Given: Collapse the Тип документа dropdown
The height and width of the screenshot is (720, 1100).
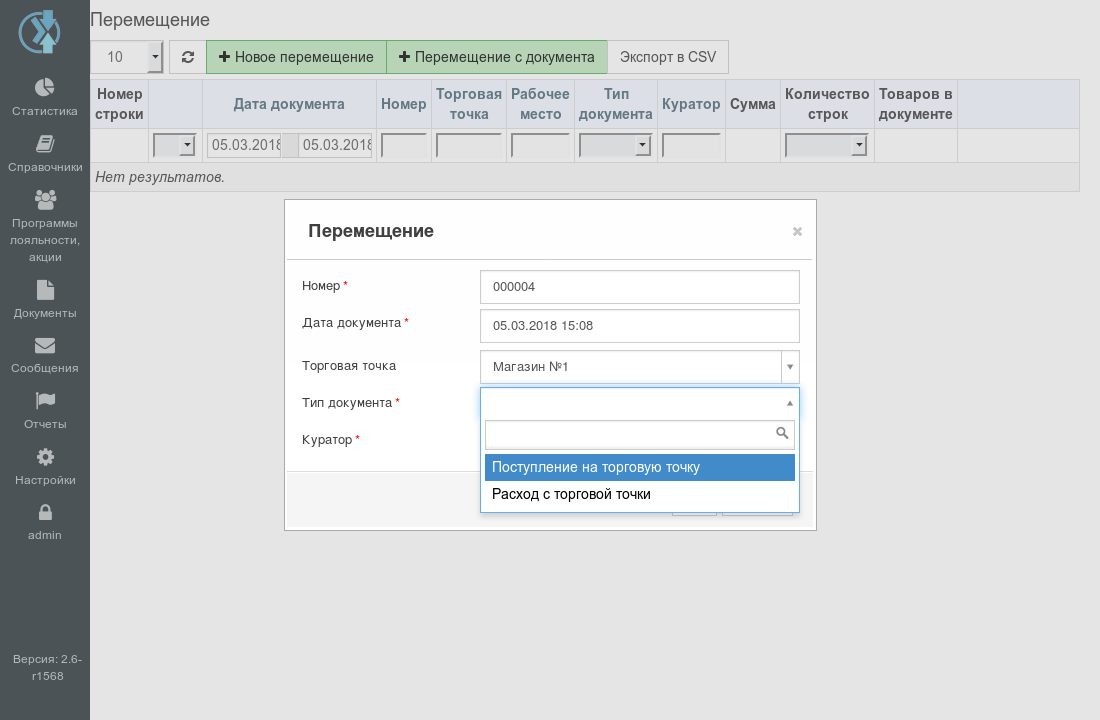Looking at the screenshot, I should 789,403.
